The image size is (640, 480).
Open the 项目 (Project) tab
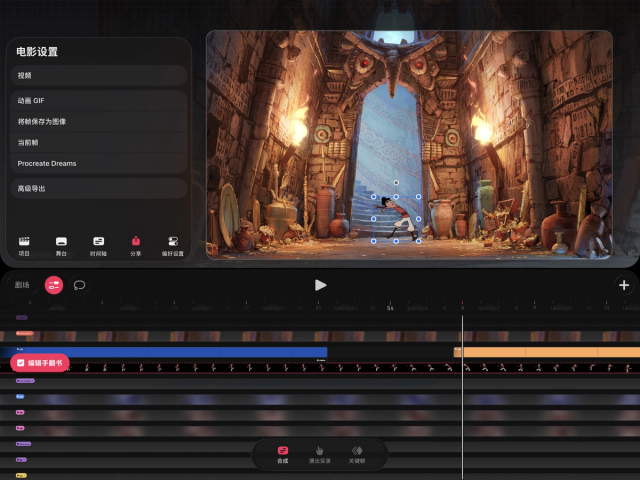point(25,245)
